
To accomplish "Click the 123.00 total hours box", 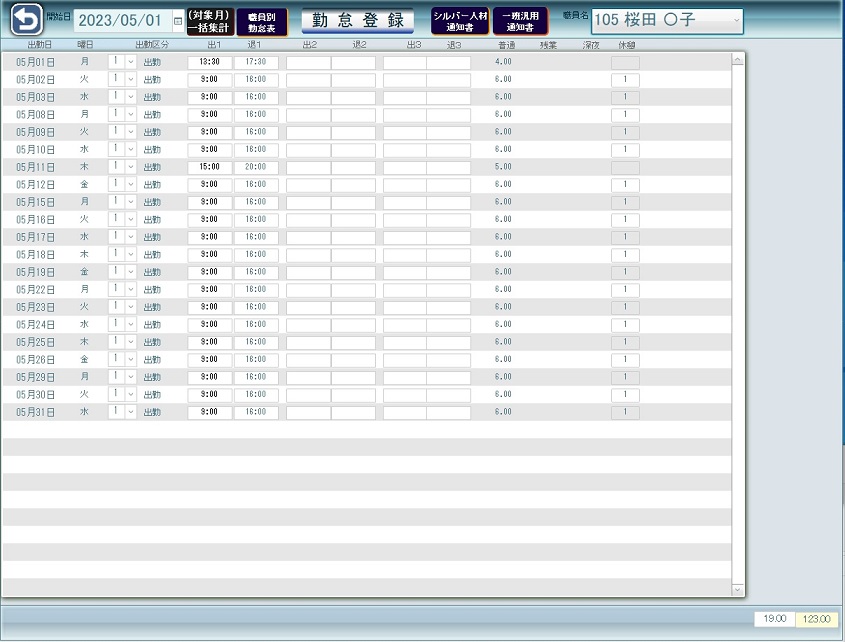I will pos(818,619).
